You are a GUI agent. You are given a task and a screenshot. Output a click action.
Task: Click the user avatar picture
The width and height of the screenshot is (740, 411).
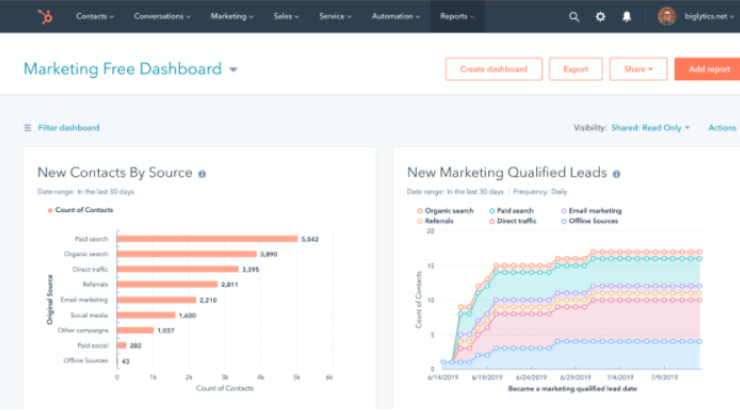tap(667, 17)
